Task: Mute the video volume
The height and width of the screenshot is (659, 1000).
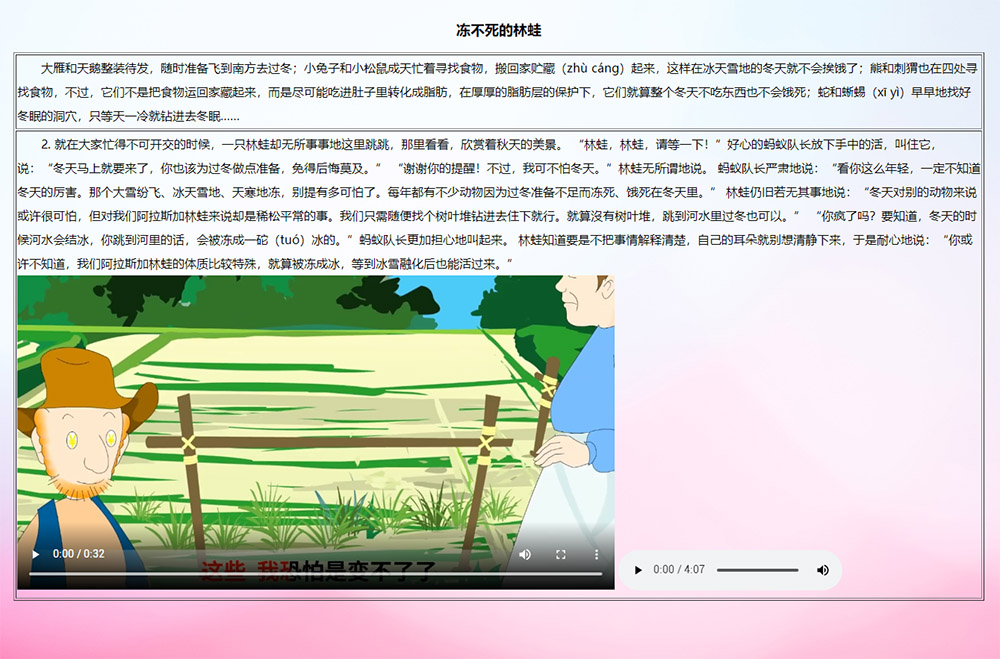Action: point(525,554)
